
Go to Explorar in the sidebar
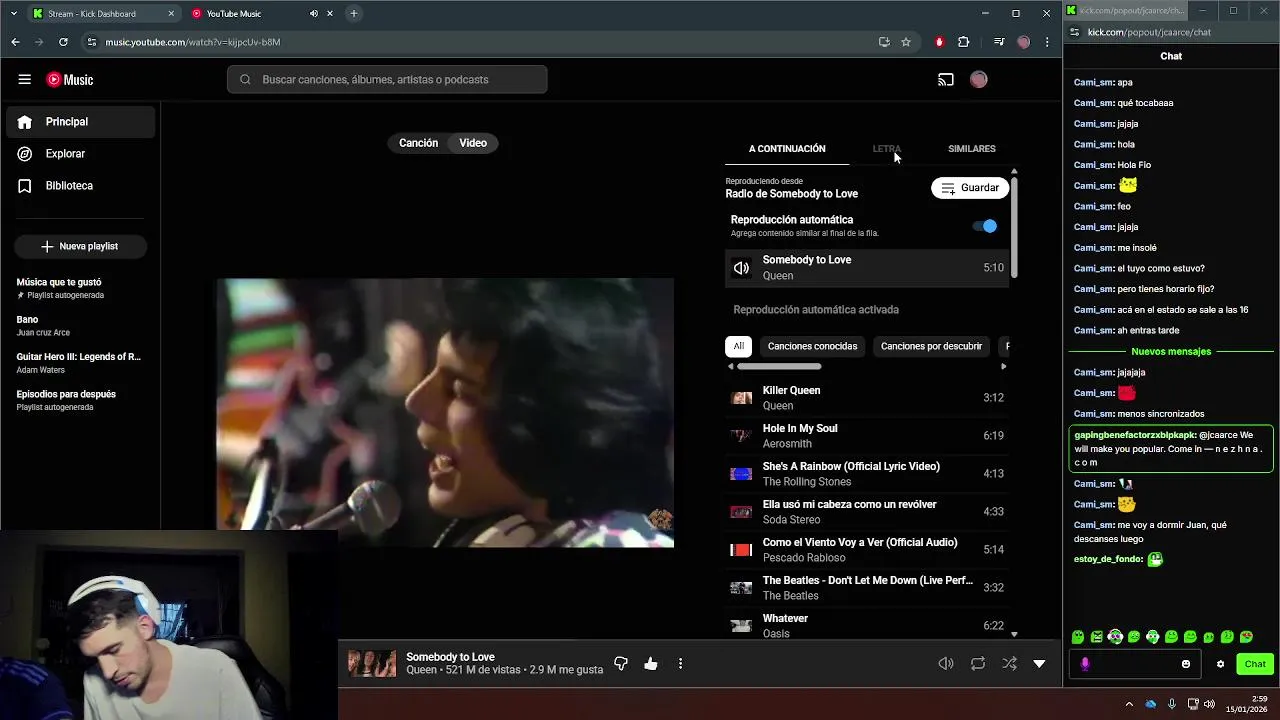coord(81,154)
